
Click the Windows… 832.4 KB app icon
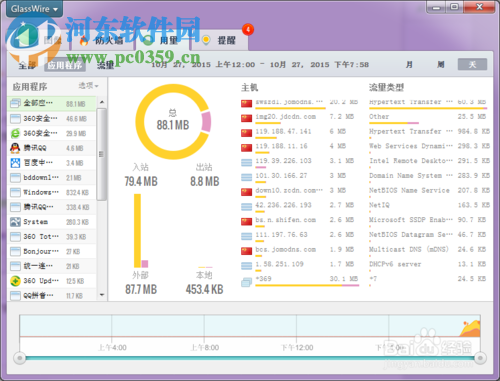(x=15, y=192)
